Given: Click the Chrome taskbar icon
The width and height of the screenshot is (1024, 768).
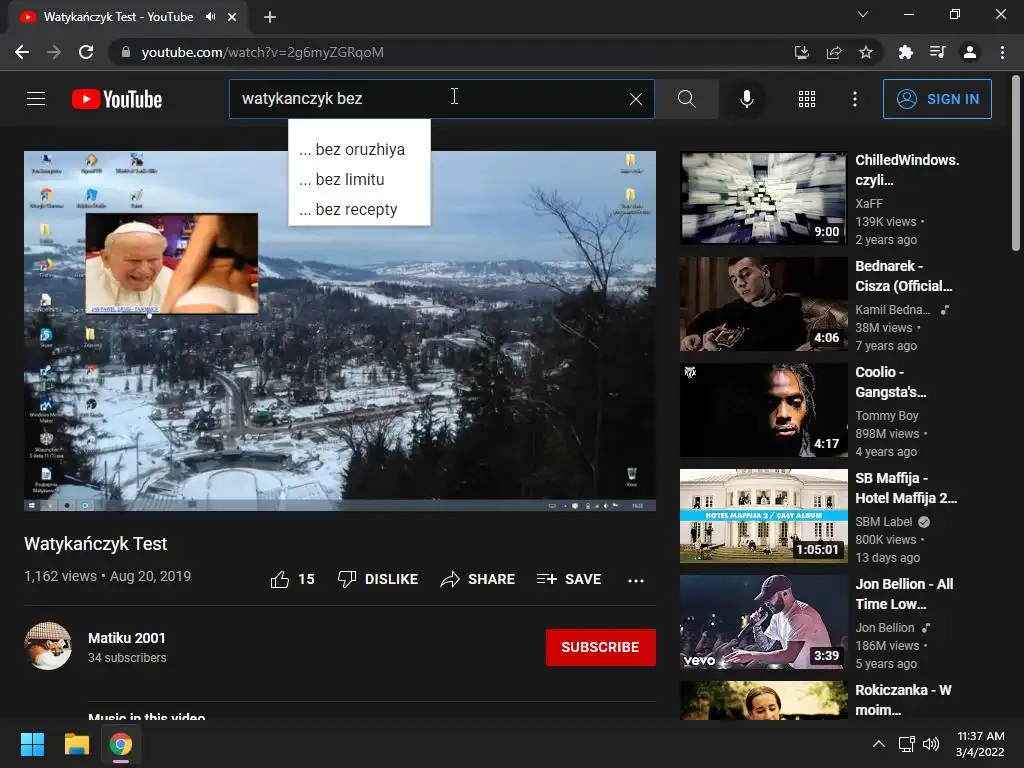Looking at the screenshot, I should click(x=120, y=744).
